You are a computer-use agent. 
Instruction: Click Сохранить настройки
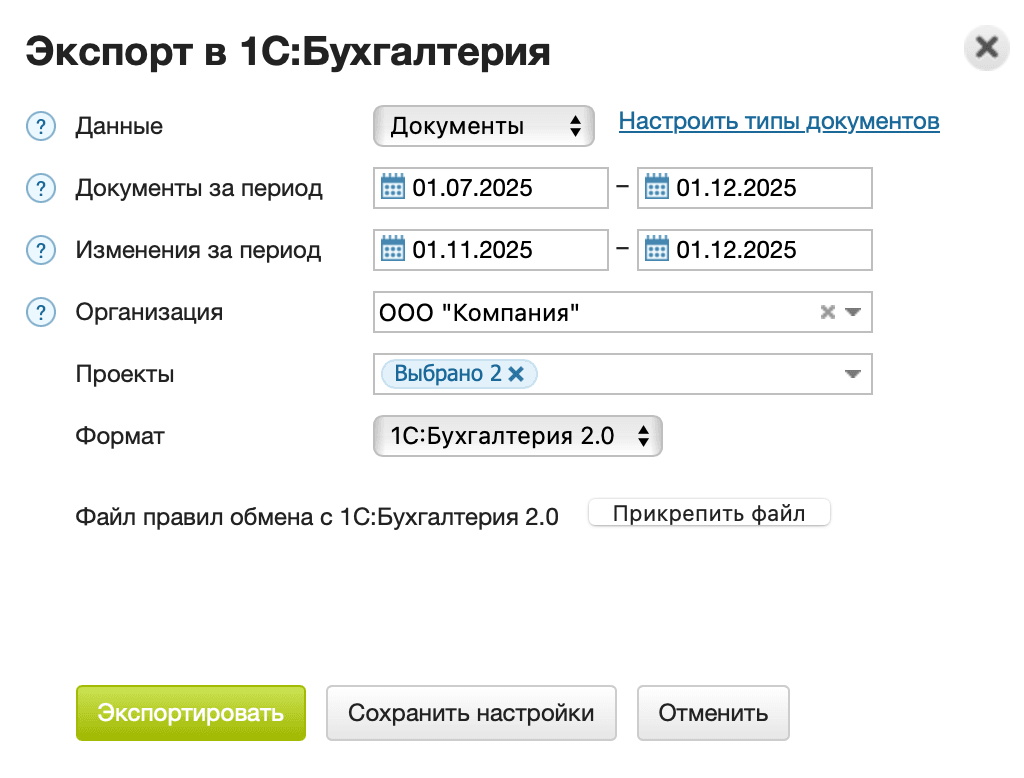(471, 713)
